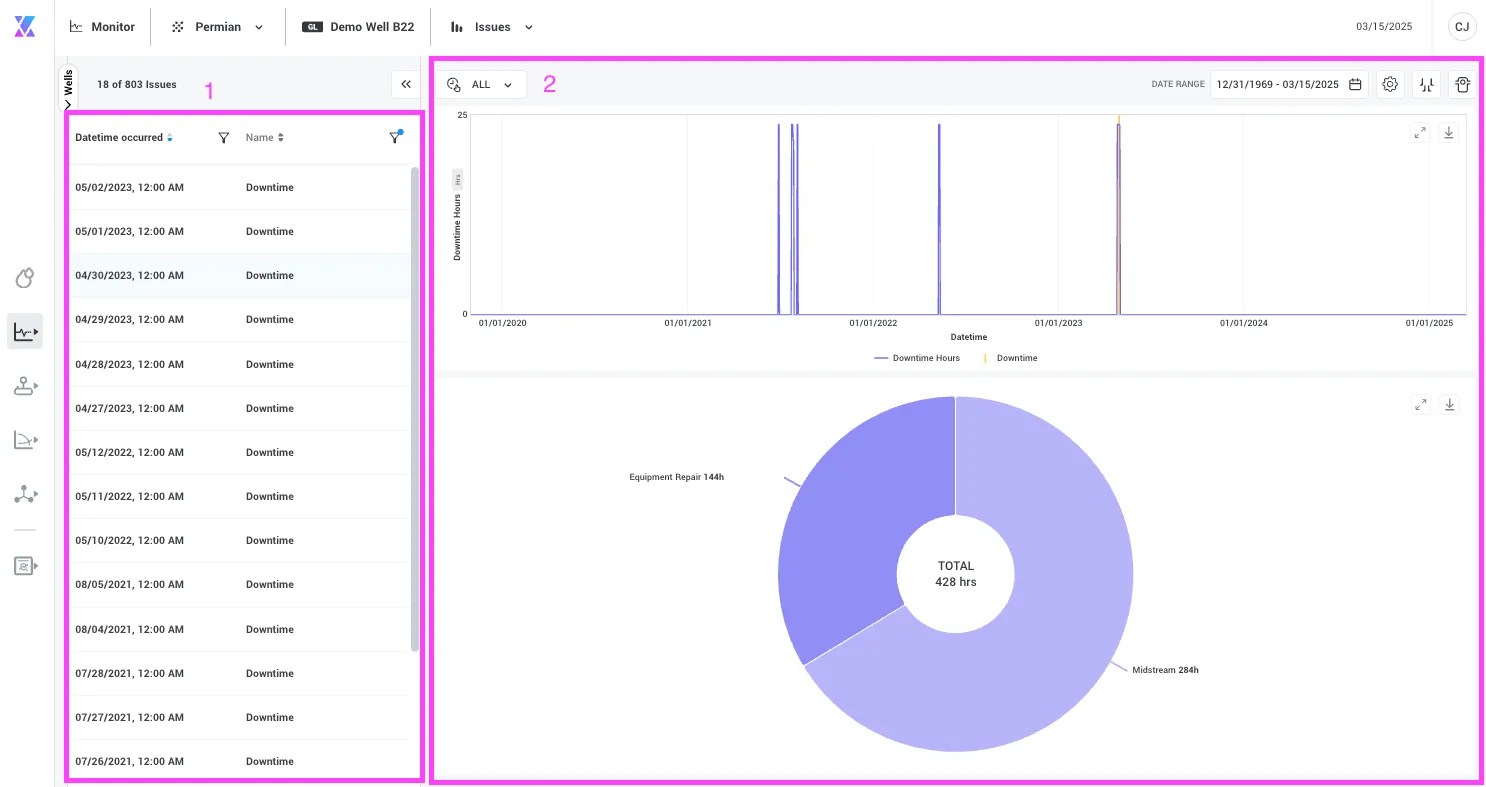This screenshot has width=1486, height=787.
Task: Sort by Datetime occurred column
Action: coord(124,138)
